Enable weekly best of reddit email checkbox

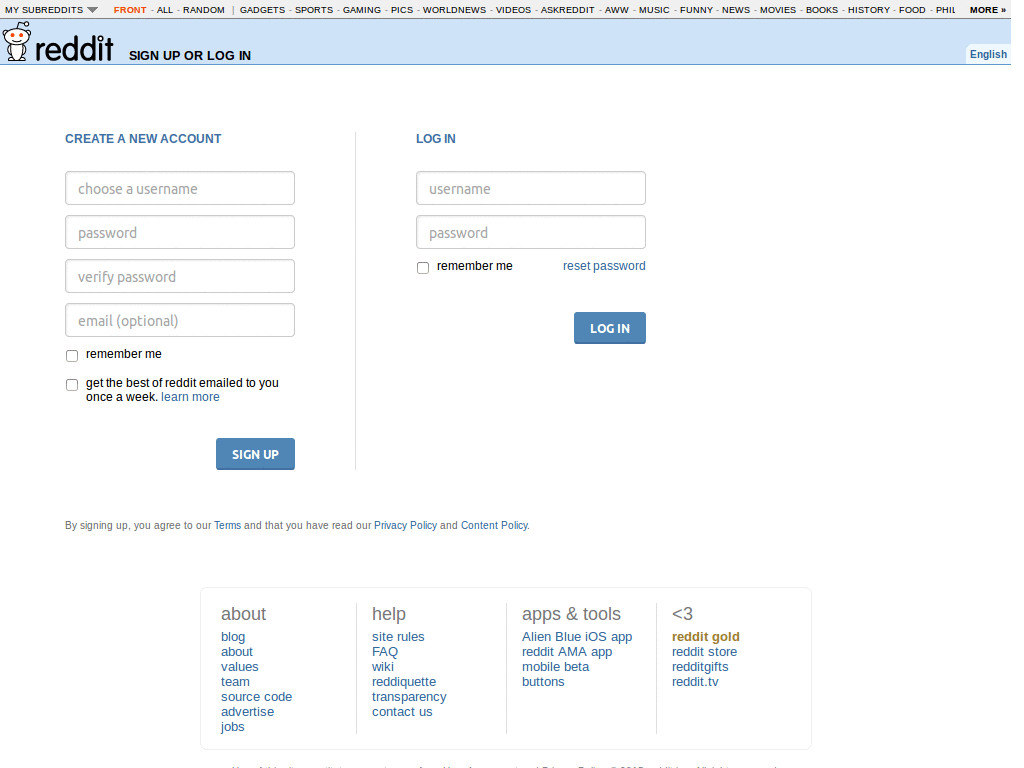(x=72, y=385)
